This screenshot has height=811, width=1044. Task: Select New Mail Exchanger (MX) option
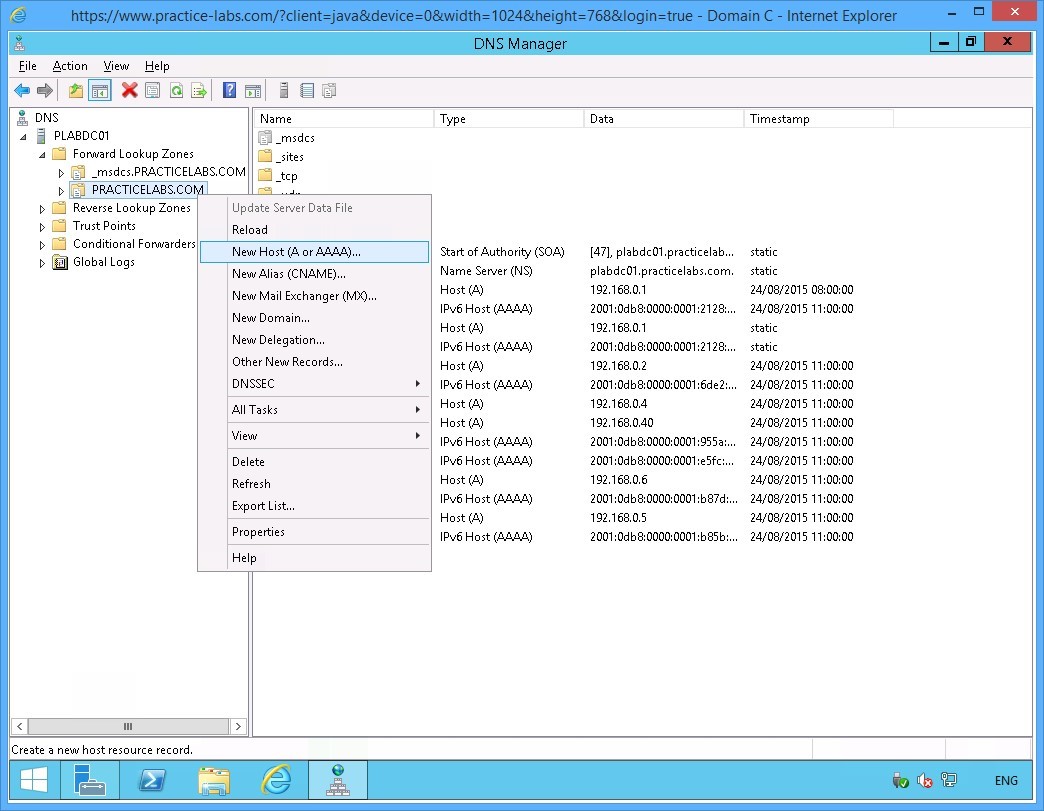coord(304,296)
